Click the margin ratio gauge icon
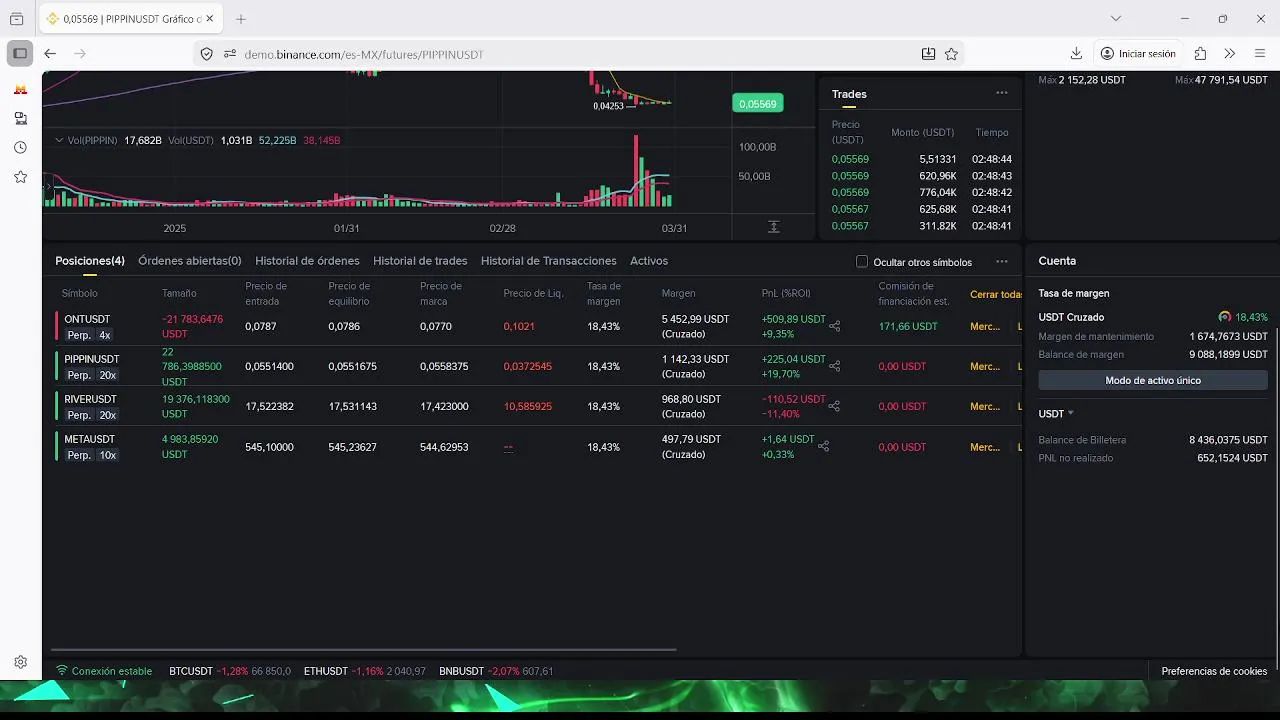The image size is (1280, 720). (x=1225, y=317)
